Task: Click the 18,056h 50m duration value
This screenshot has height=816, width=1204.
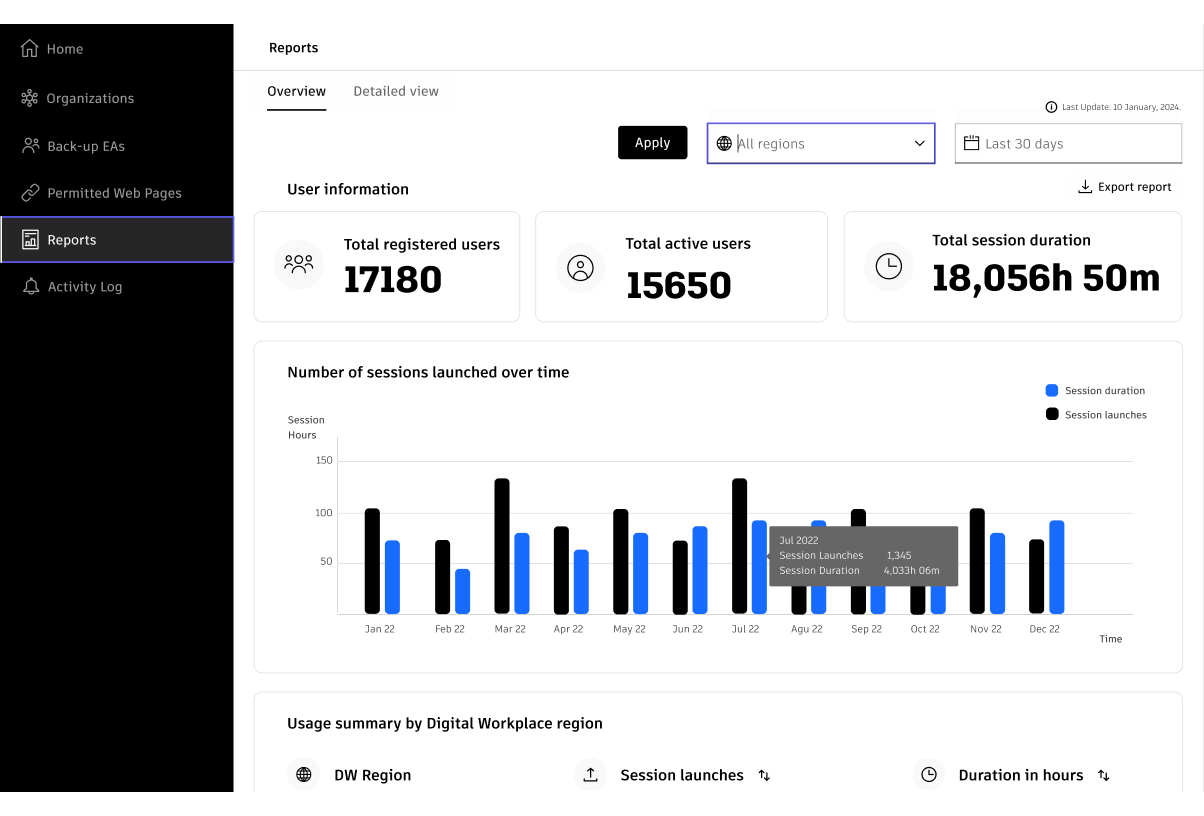Action: coord(1046,278)
